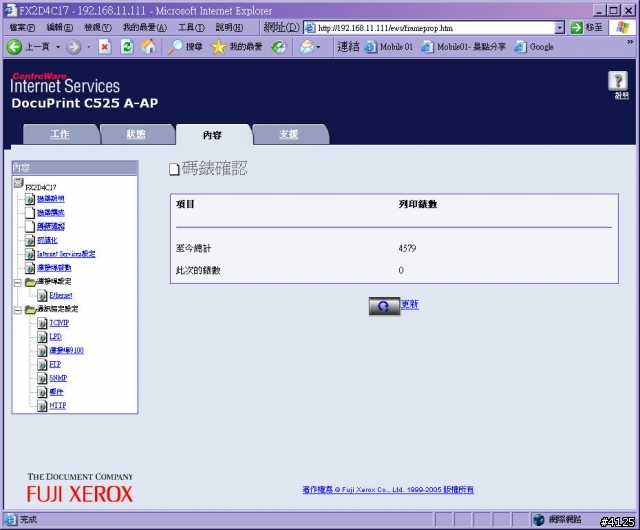Open the CentreWare help question-mark icon
Image resolution: width=640 pixels, height=530 pixels.
pos(618,80)
